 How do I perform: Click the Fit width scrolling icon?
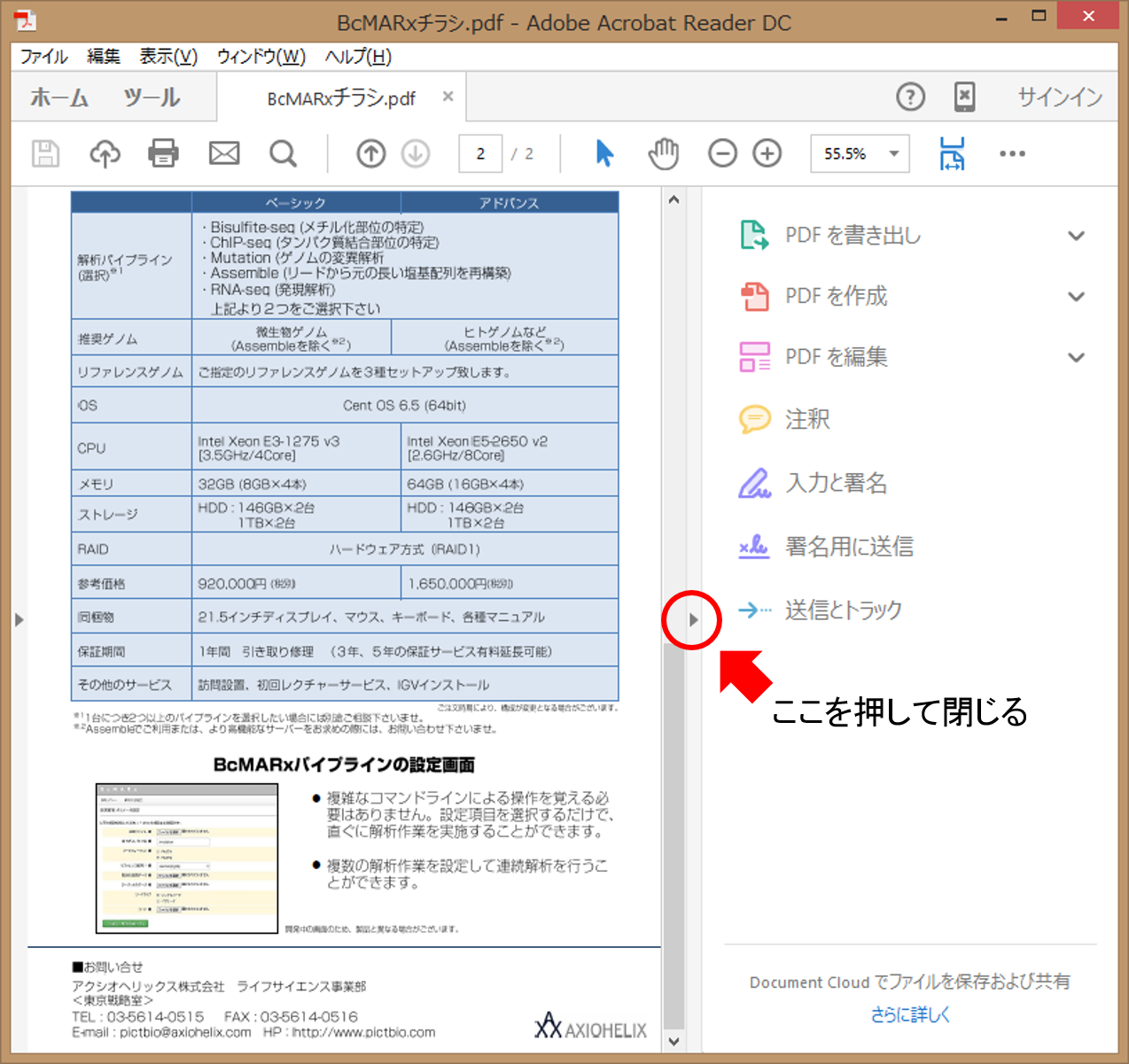(953, 154)
